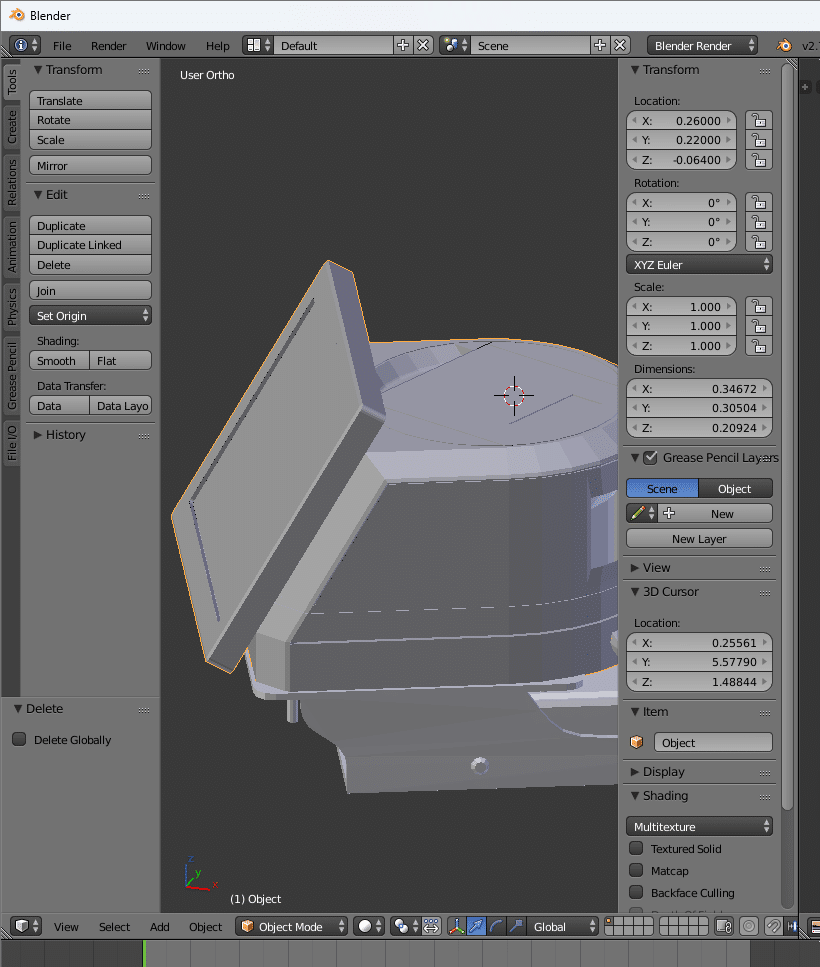This screenshot has height=967, width=820.
Task: Enable the Backface Culling option
Action: (x=636, y=892)
